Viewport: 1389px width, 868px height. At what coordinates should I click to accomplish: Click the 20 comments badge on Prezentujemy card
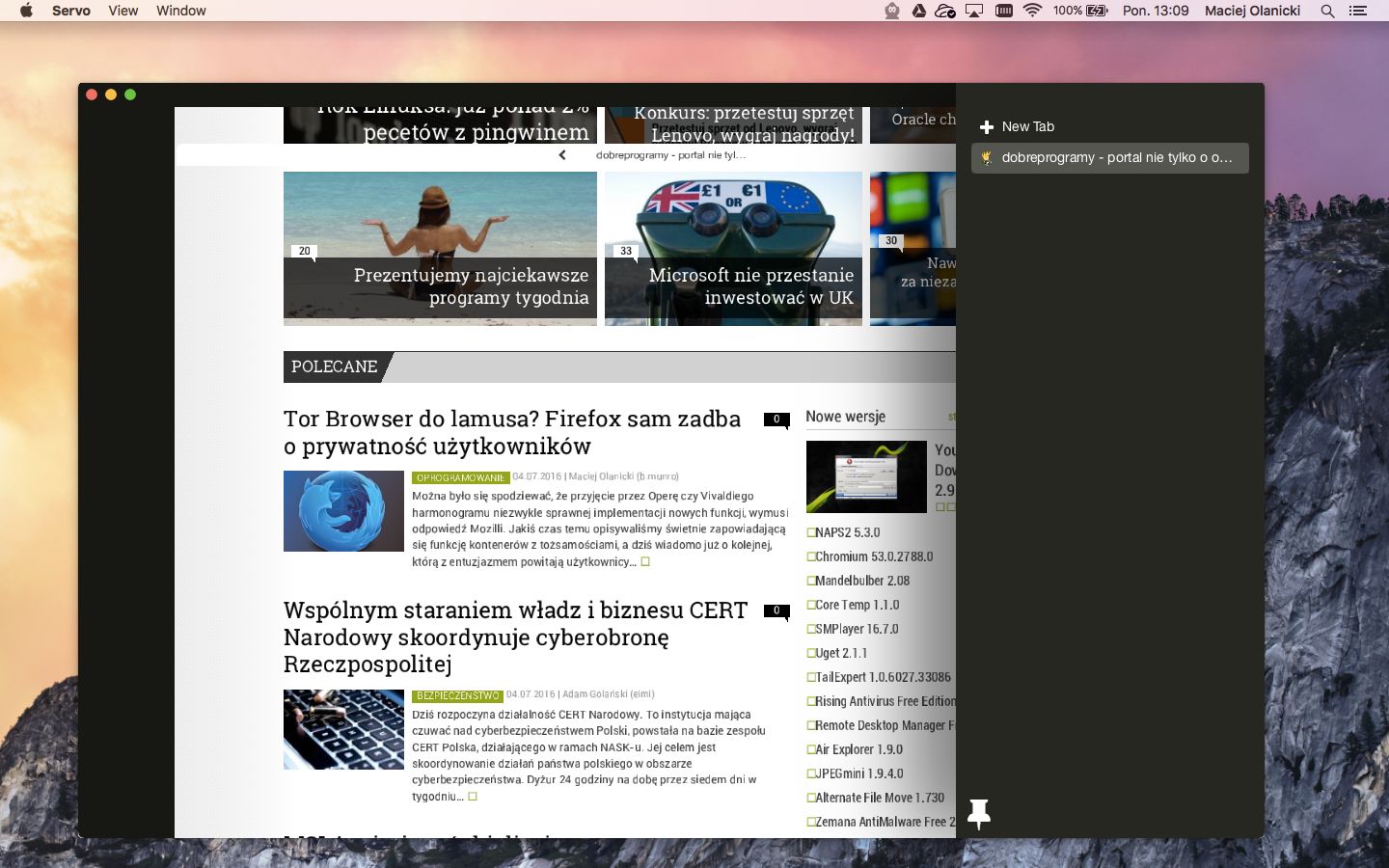(304, 252)
